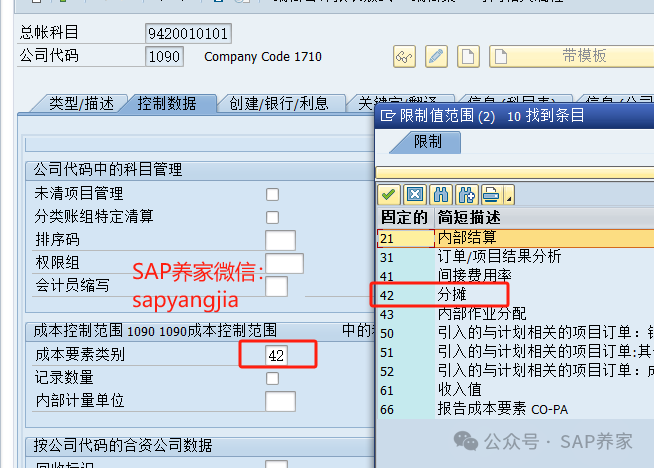Switch to the 类型/描述 tab

point(82,104)
